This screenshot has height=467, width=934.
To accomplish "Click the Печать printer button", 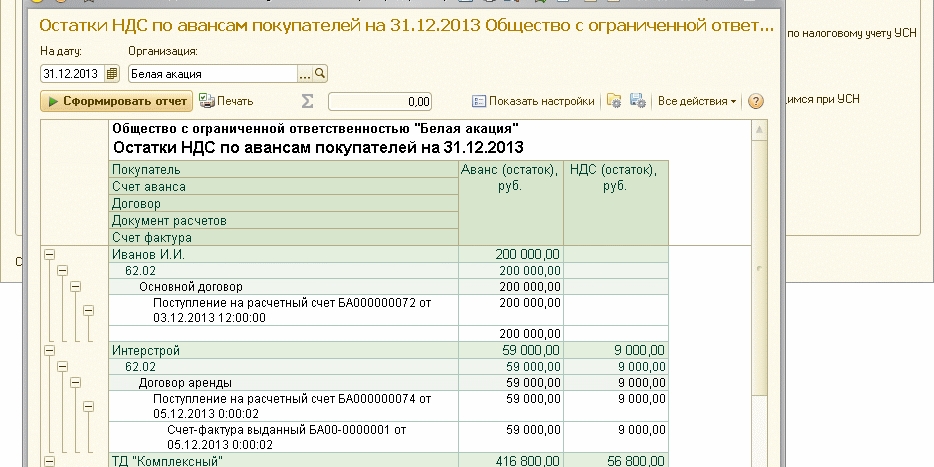I will pos(226,101).
